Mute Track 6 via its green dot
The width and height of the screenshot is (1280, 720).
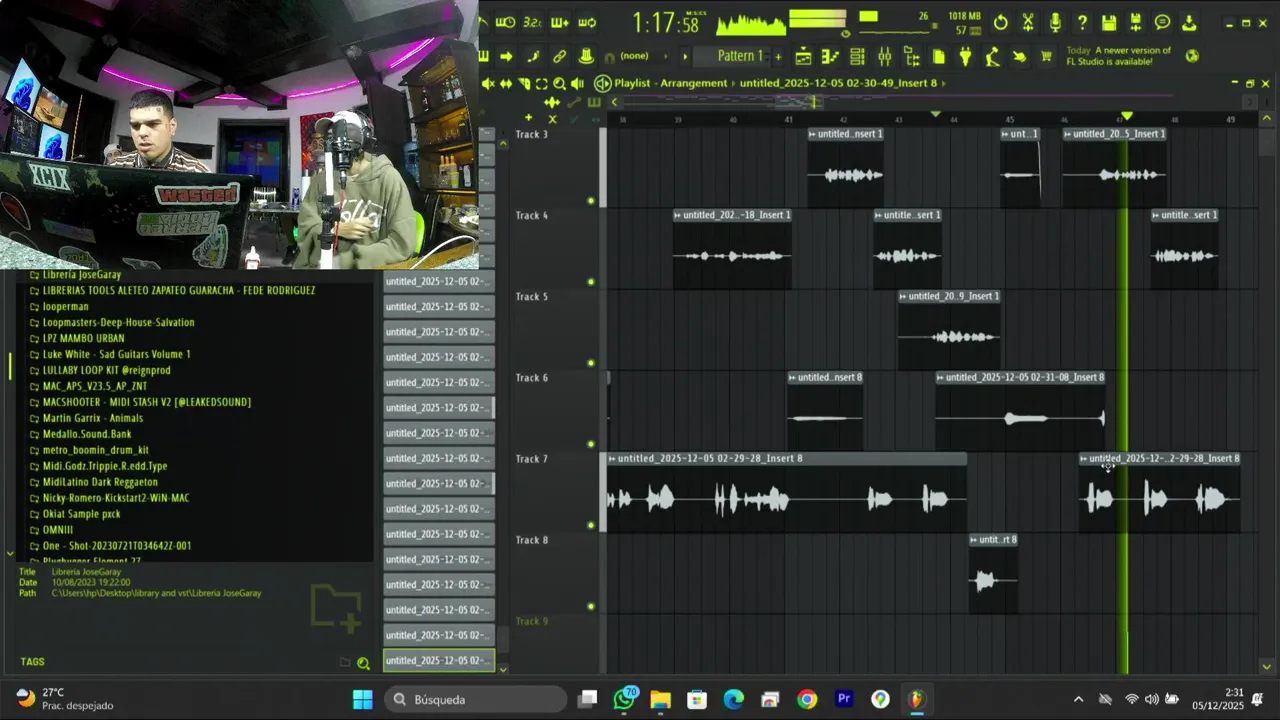[x=591, y=444]
